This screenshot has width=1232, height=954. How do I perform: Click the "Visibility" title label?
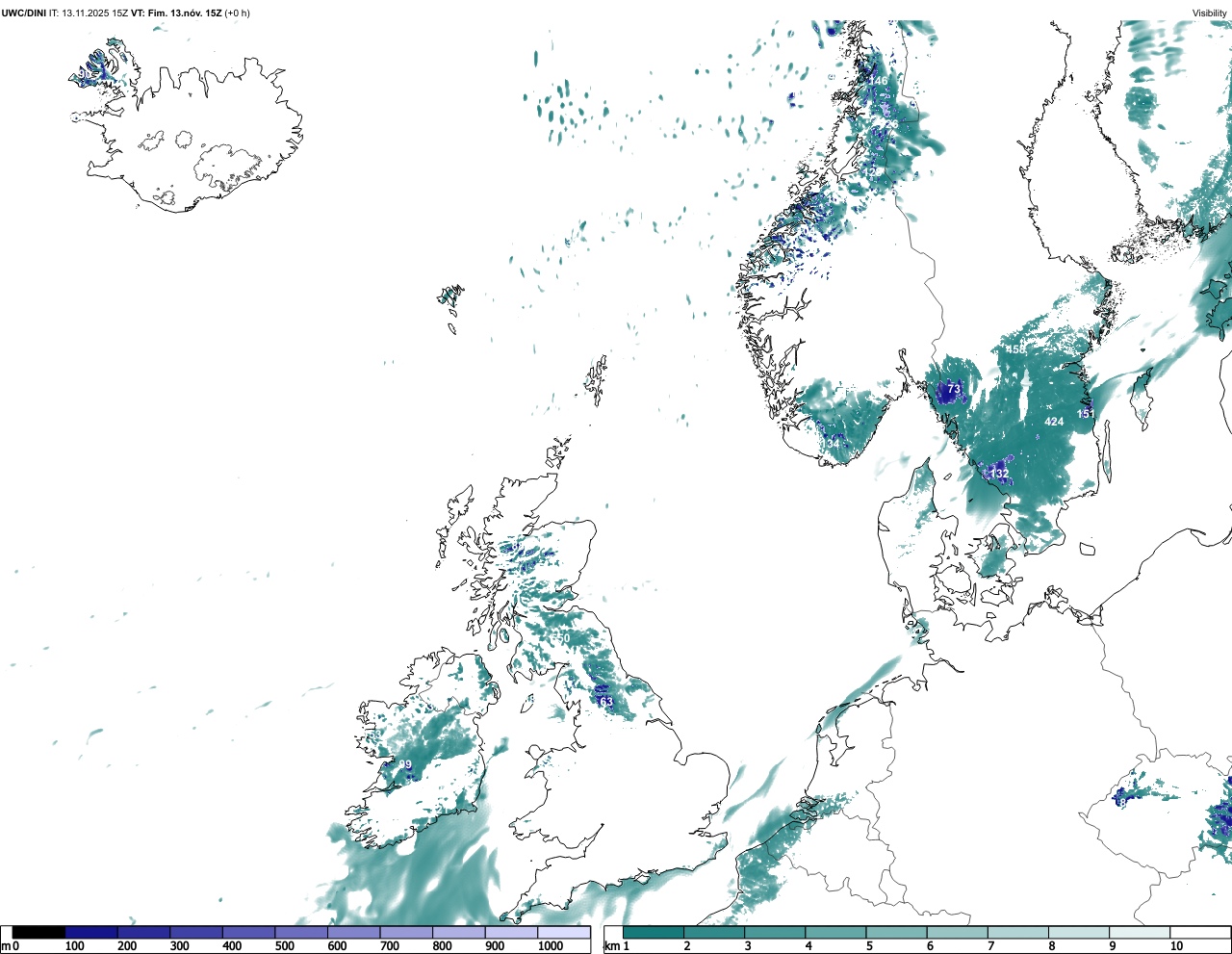pos(1210,13)
